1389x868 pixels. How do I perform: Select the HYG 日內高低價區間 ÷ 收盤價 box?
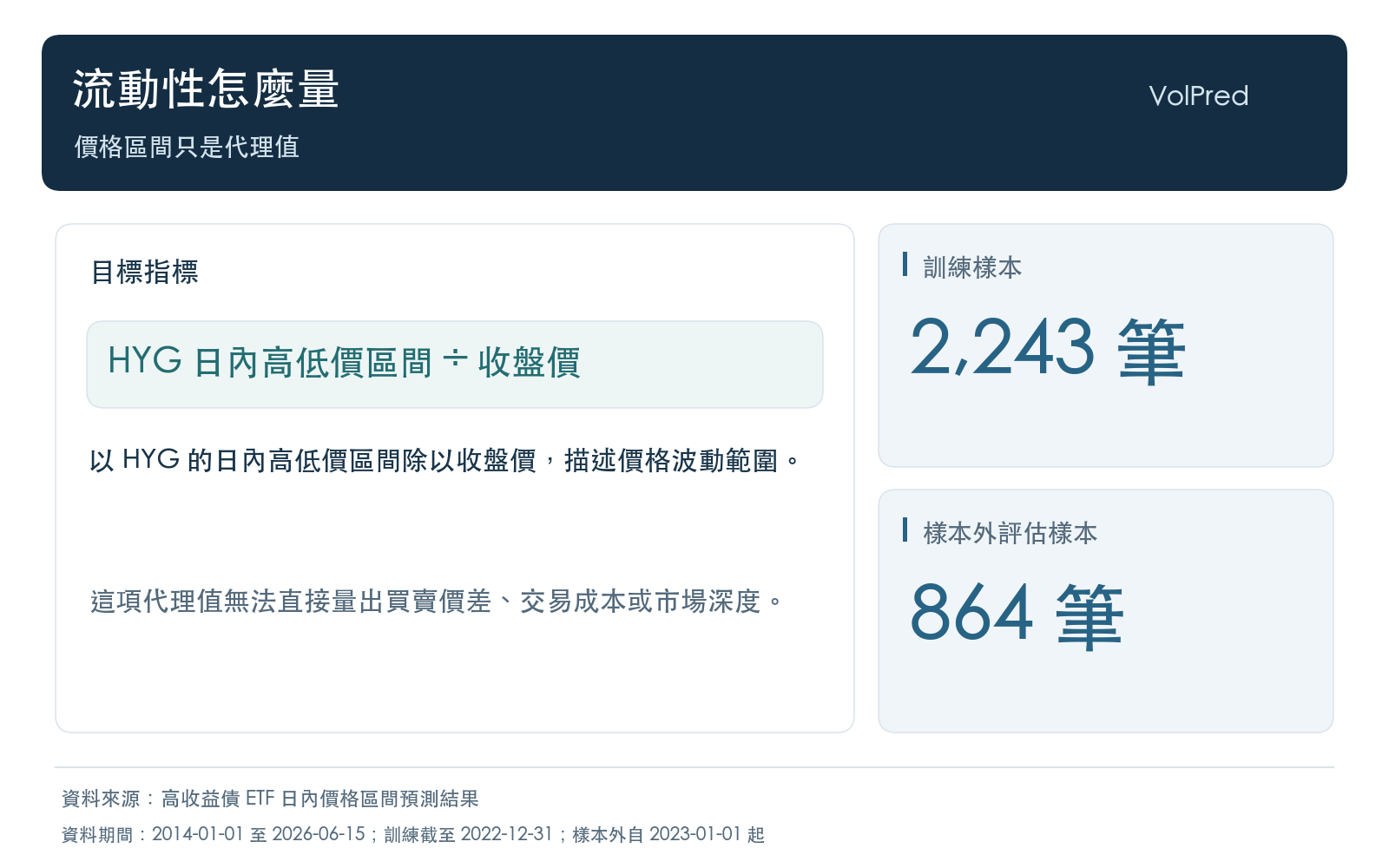pos(455,365)
